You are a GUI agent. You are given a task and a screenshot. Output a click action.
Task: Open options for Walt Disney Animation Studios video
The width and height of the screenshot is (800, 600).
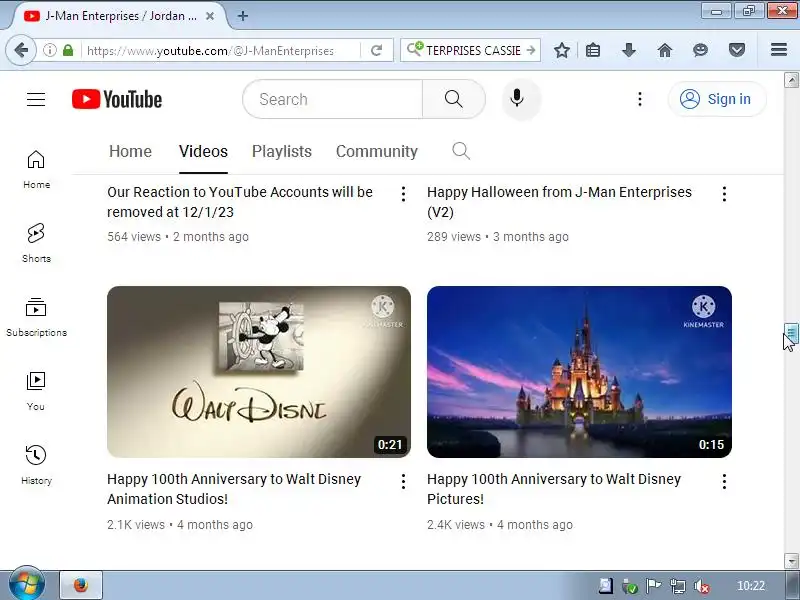(x=403, y=481)
